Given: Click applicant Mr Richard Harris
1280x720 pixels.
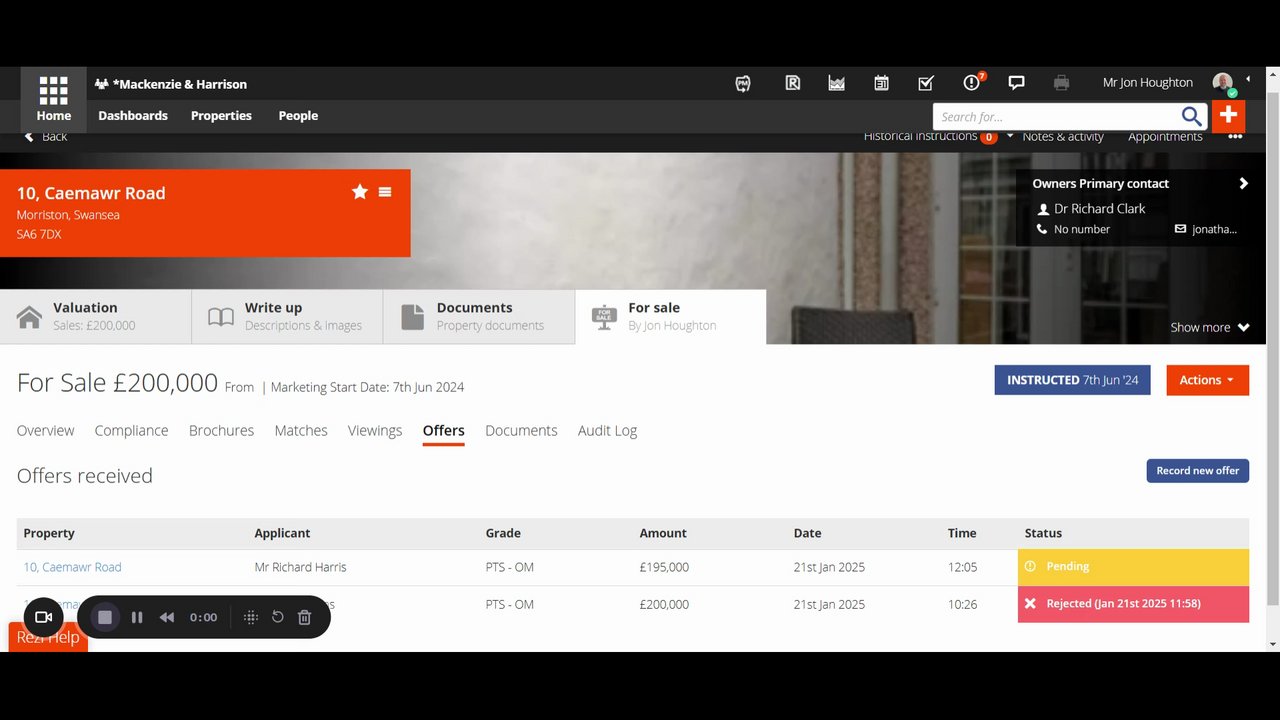Looking at the screenshot, I should click(x=300, y=567).
